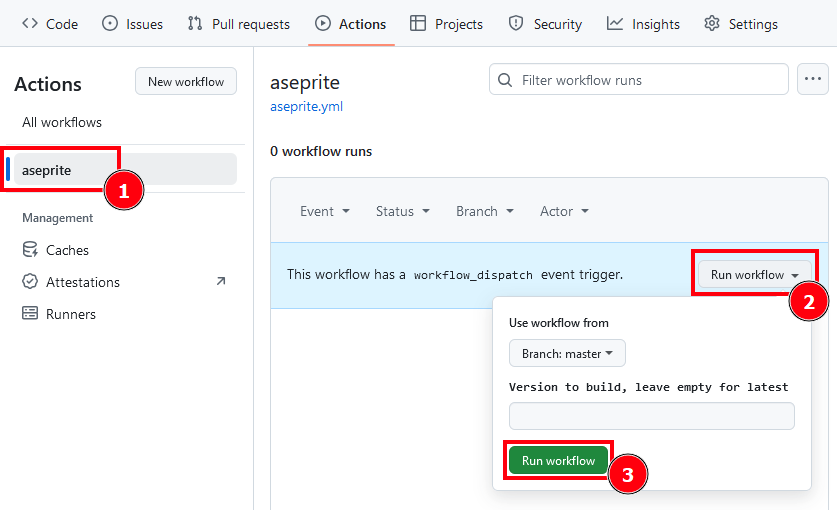Click "Version to build, leave empty for latest" label
The image size is (837, 510).
coord(649,387)
